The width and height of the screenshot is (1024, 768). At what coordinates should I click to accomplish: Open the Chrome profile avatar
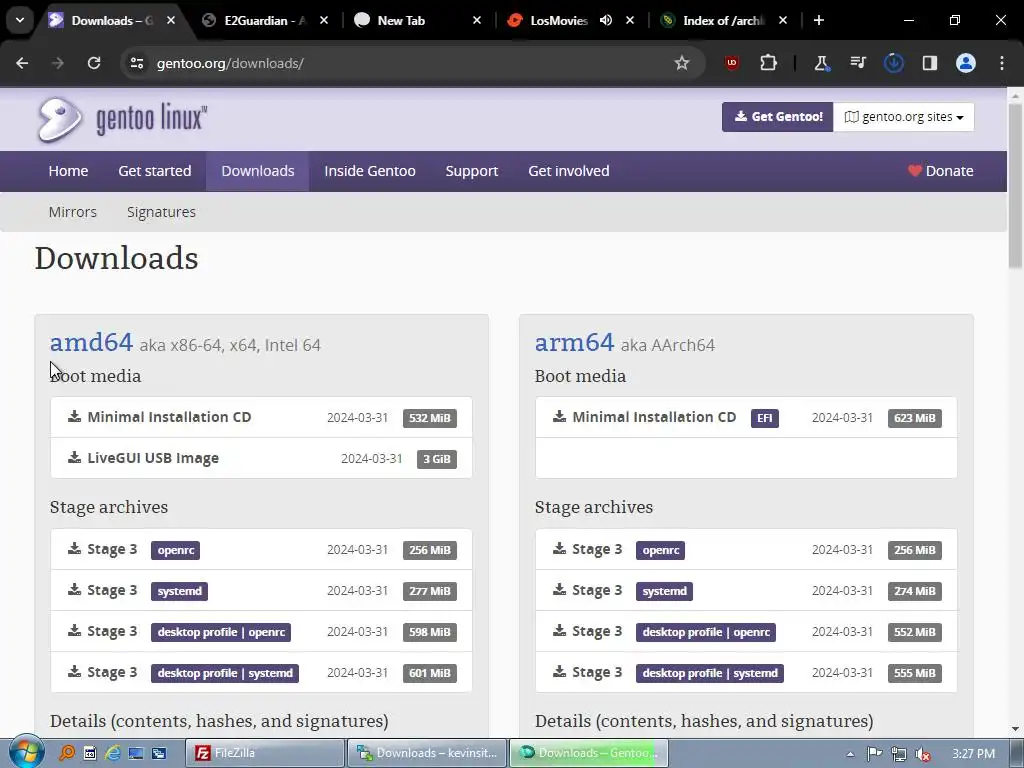click(966, 63)
